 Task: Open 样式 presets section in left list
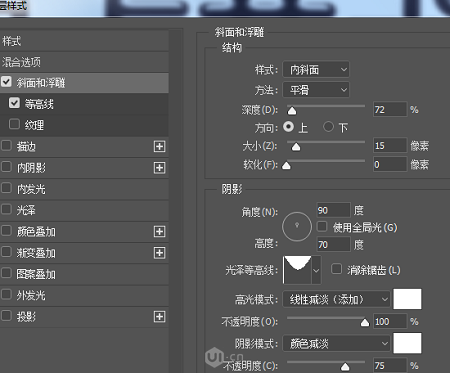84,41
